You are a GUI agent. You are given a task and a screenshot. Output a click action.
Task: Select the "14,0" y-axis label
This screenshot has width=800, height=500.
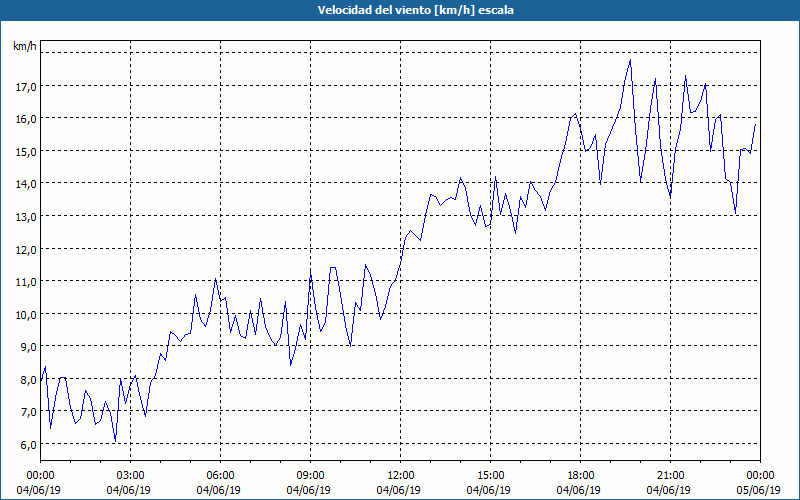[x=26, y=184]
